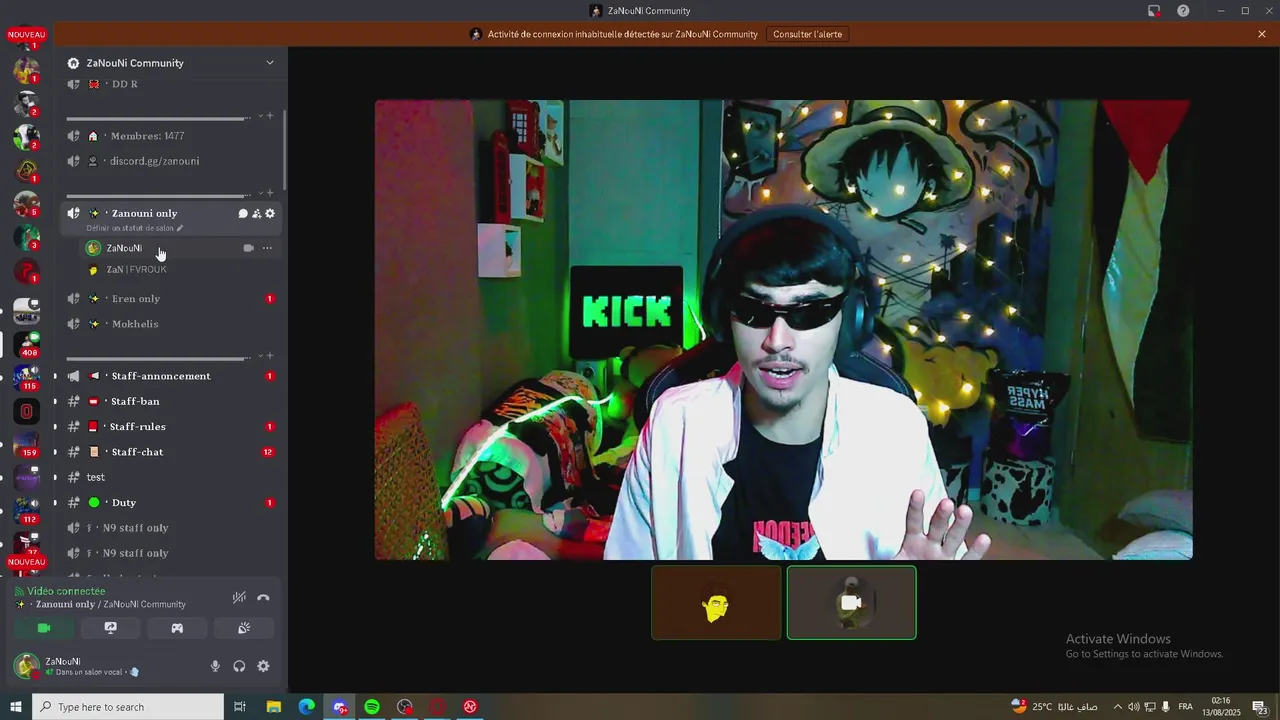Image resolution: width=1280 pixels, height=720 pixels.
Task: Click 'Consulter l'alerte' button
Action: pyautogui.click(x=808, y=34)
